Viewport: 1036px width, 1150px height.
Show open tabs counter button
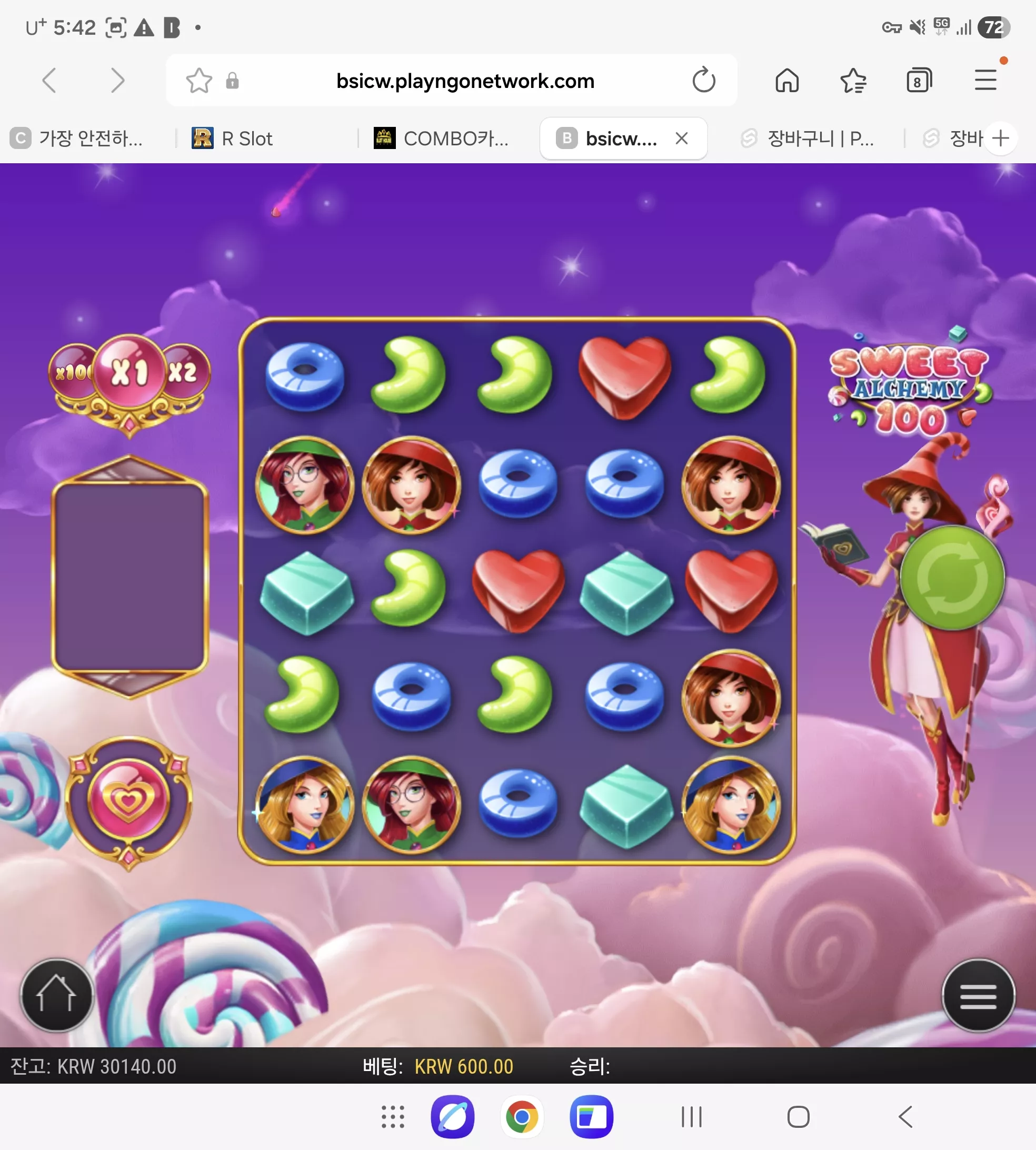tap(919, 80)
